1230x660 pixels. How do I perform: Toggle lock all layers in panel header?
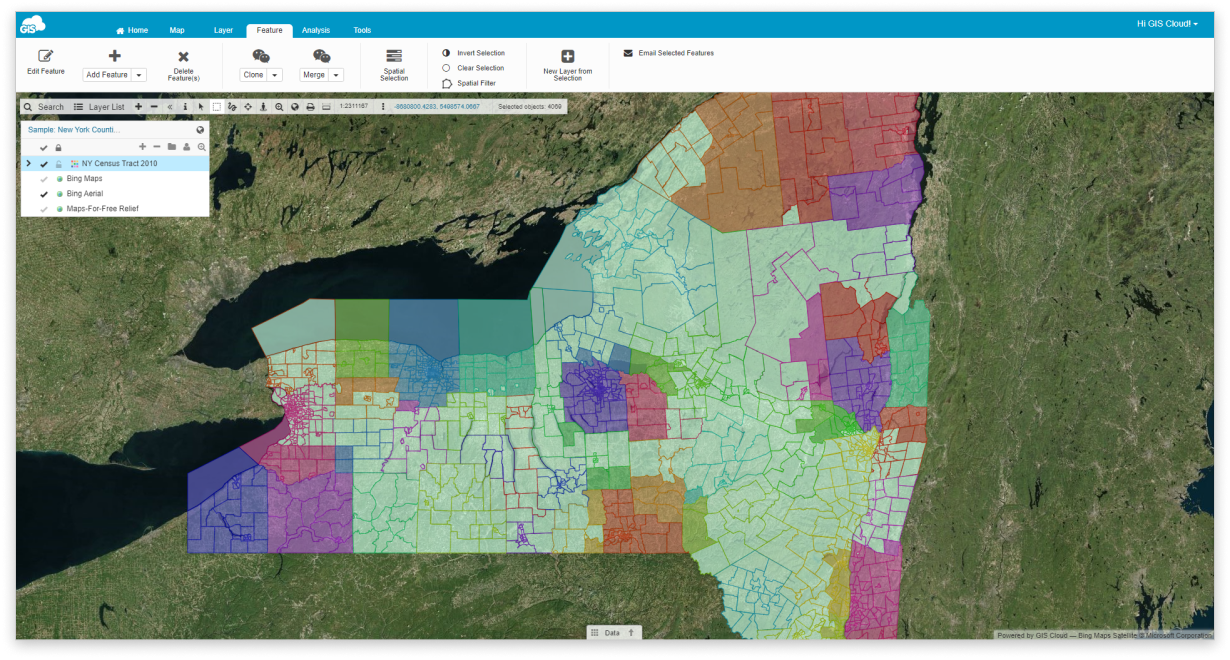click(58, 148)
